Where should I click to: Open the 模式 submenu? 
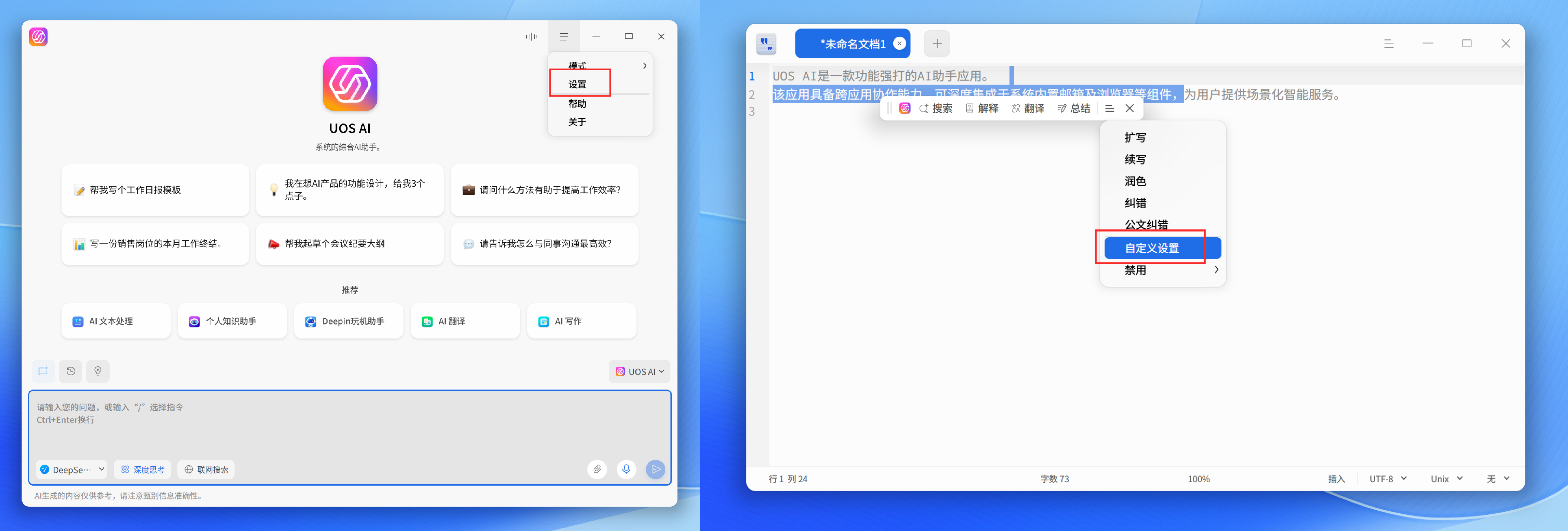click(x=600, y=65)
